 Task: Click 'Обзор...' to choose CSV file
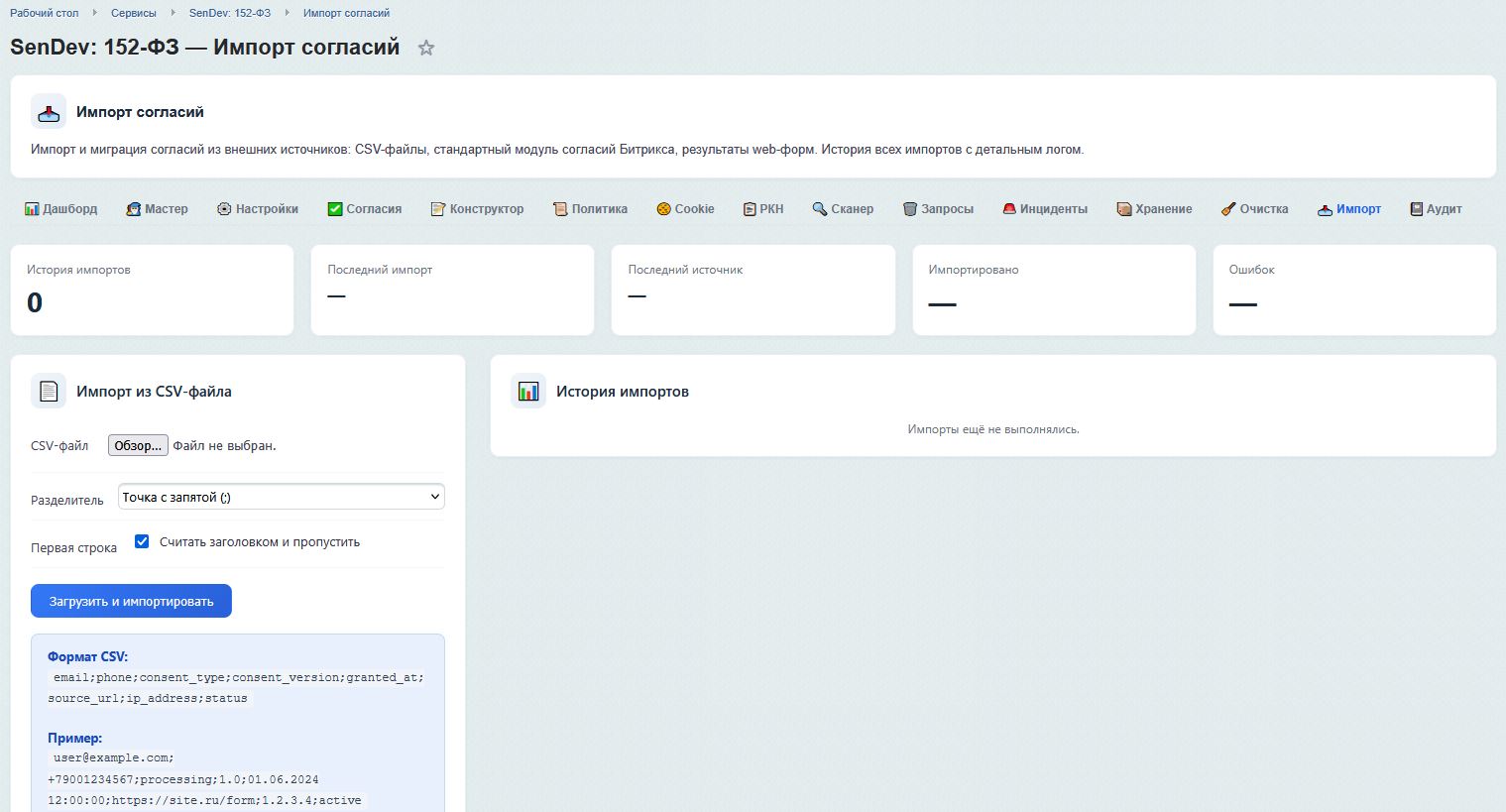(138, 445)
